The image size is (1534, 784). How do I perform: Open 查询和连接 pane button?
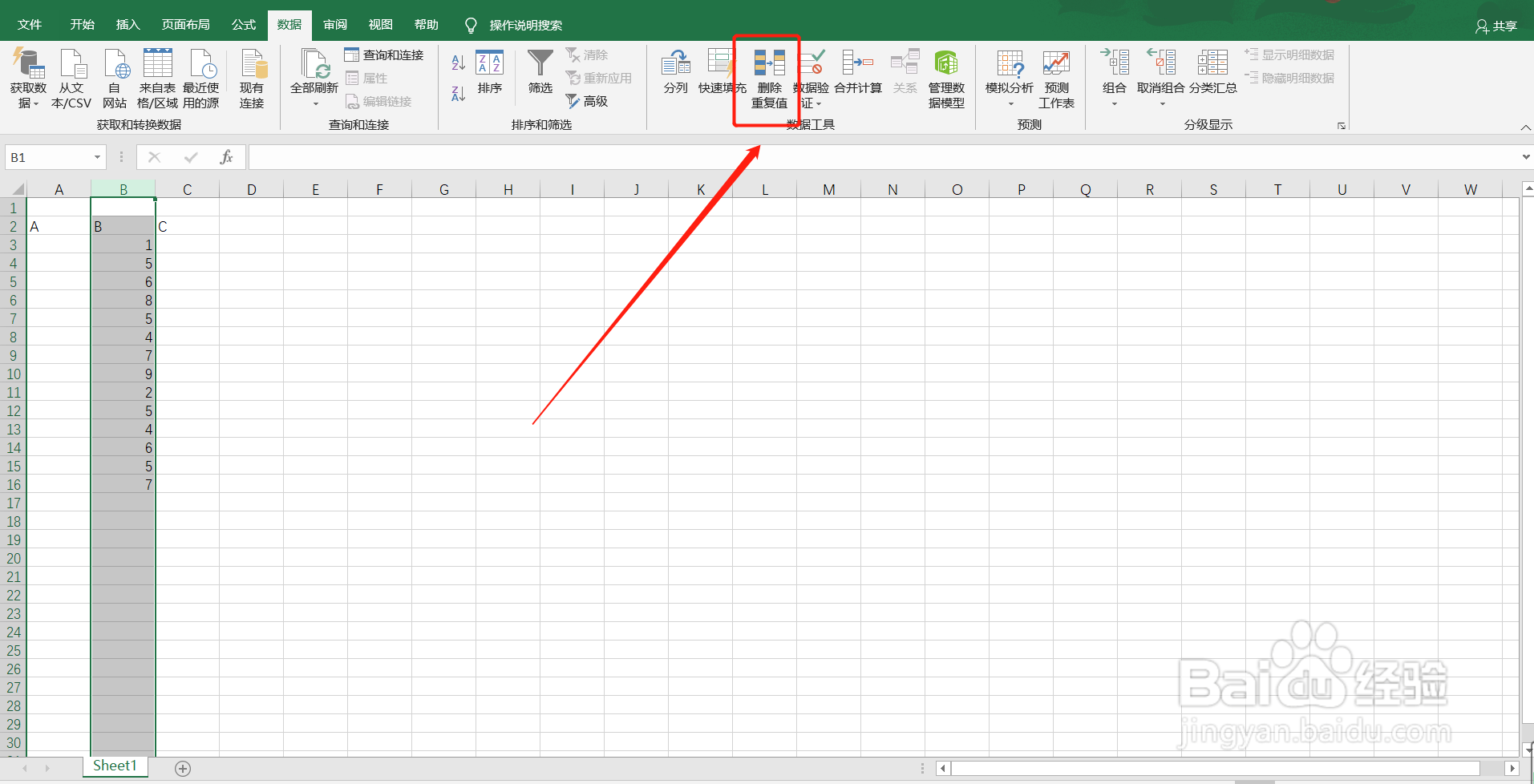[x=384, y=55]
